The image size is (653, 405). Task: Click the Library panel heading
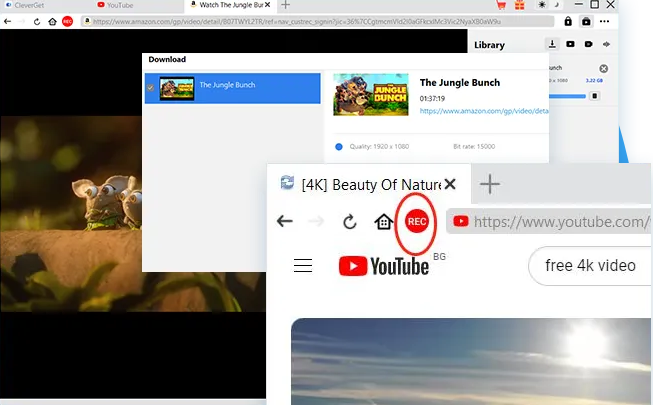pos(489,45)
